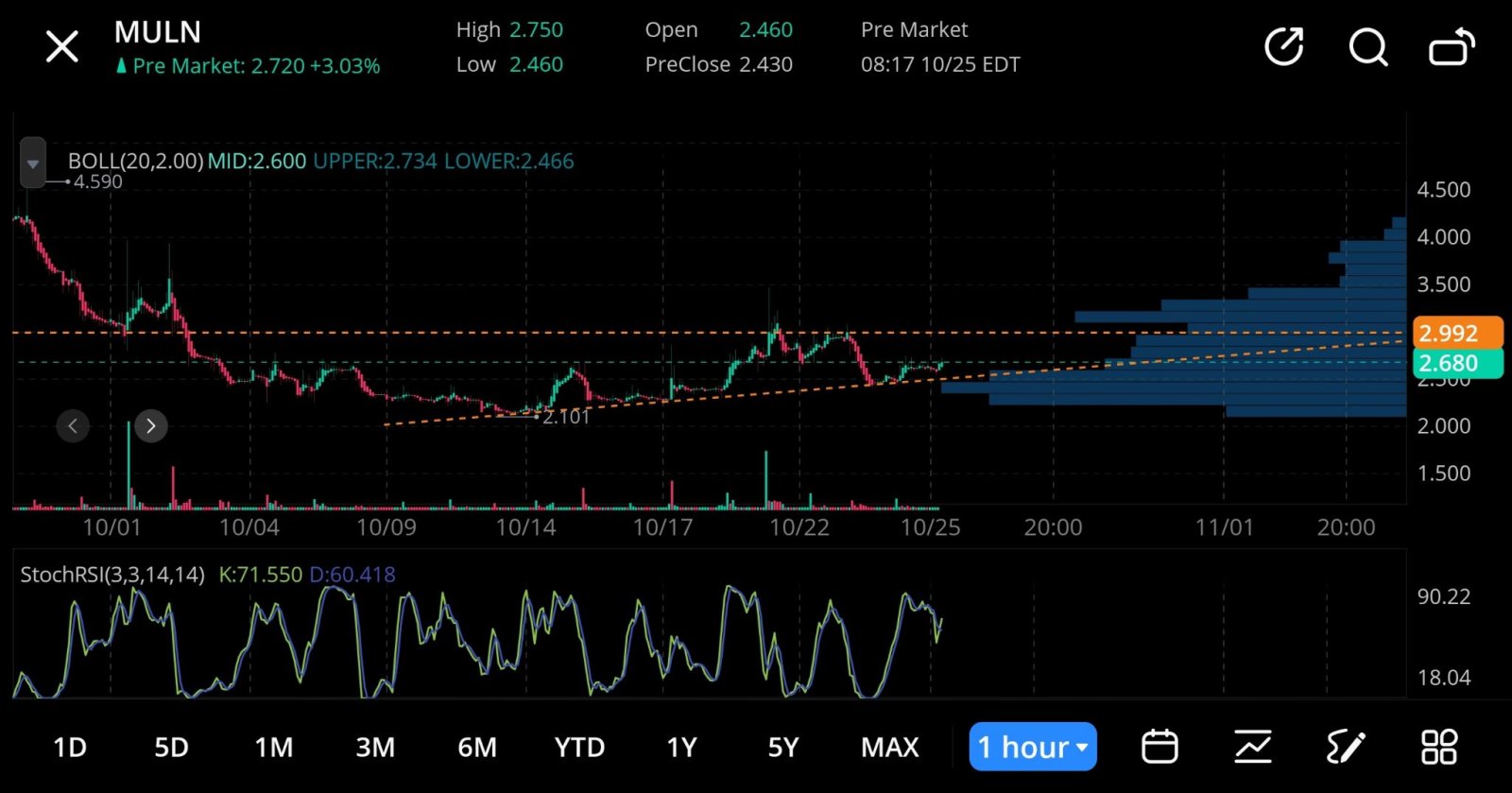Viewport: 1512px width, 793px height.
Task: Tap the 2.101 low price marker
Action: point(566,417)
